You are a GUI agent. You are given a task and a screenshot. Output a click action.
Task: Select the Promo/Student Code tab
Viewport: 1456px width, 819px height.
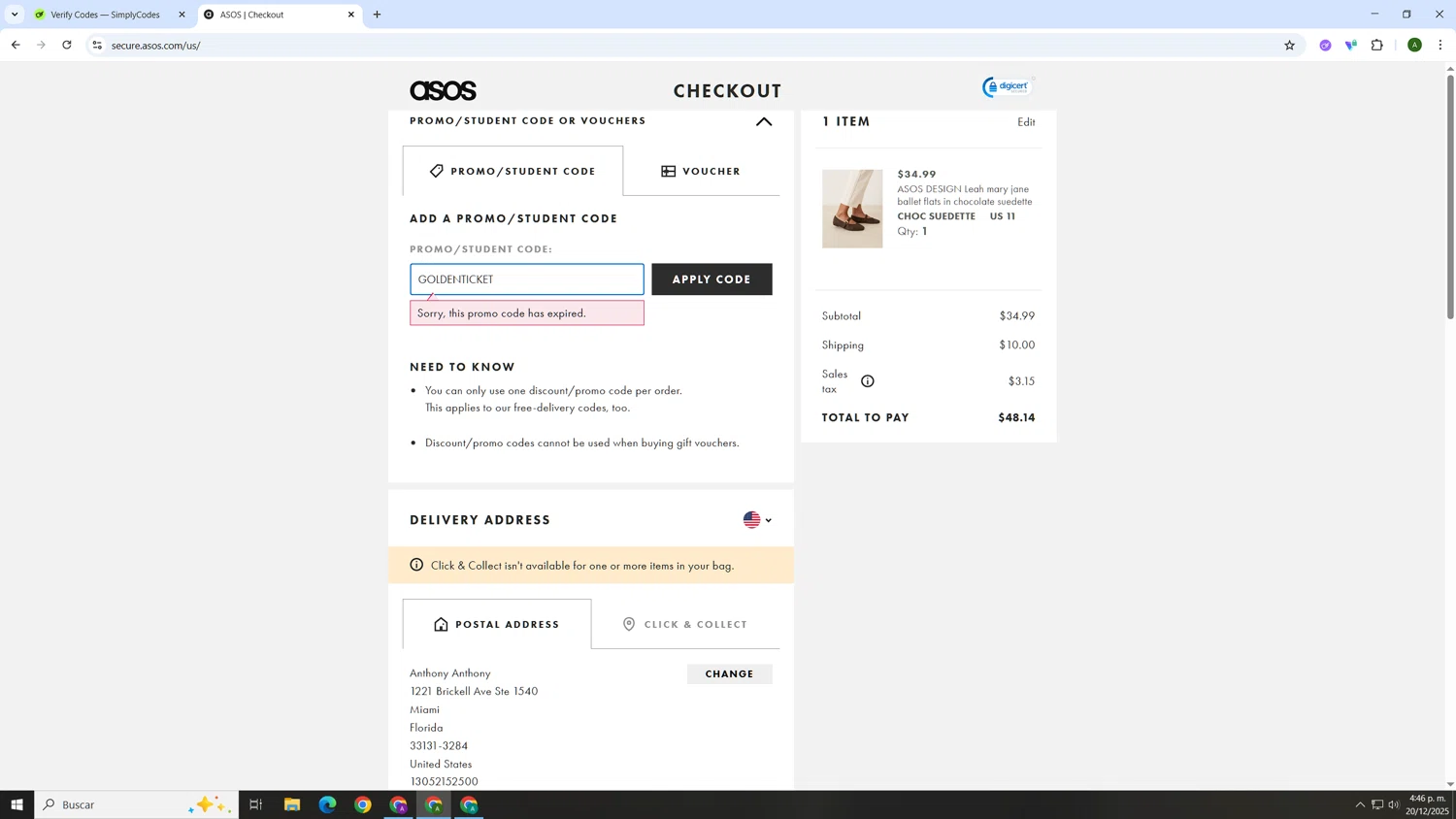513,171
